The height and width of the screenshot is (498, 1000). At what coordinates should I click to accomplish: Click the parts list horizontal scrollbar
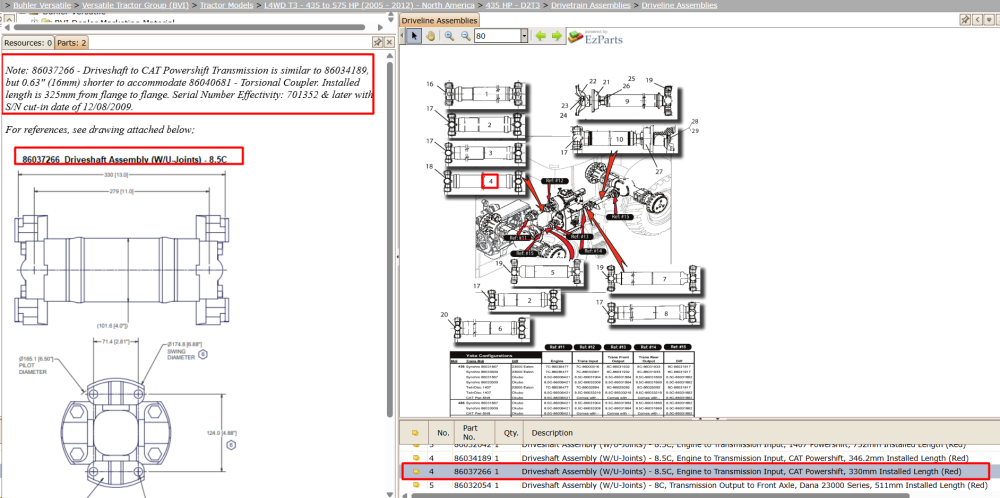pyautogui.click(x=660, y=495)
